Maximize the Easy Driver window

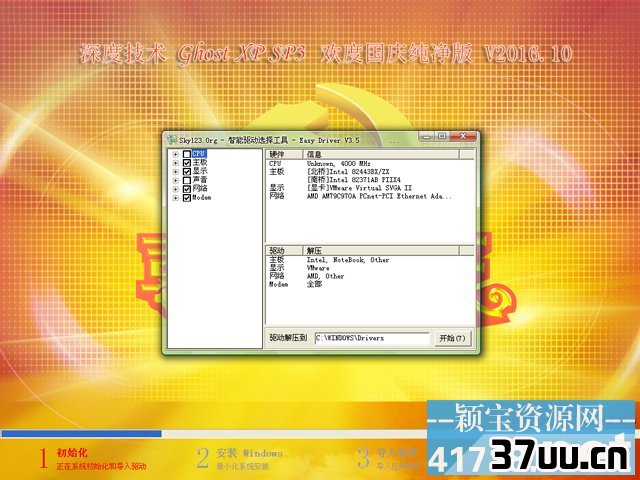(x=442, y=137)
